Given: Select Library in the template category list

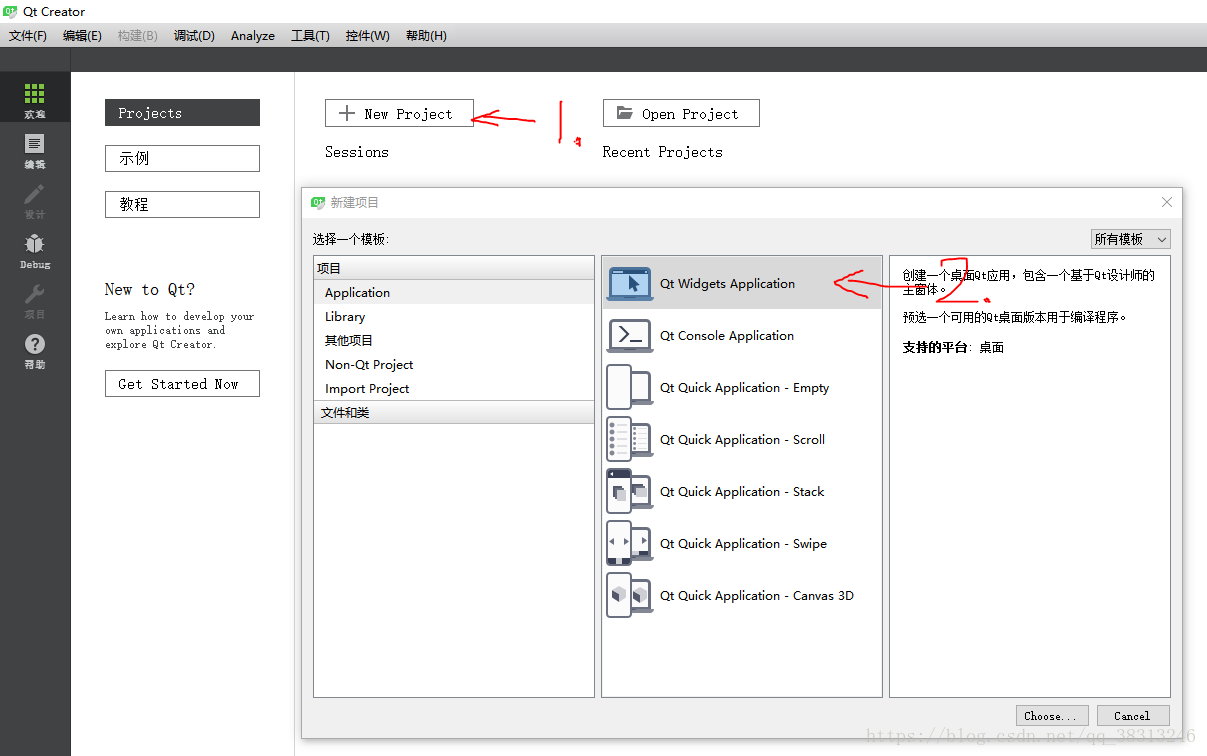Looking at the screenshot, I should [x=454, y=317].
